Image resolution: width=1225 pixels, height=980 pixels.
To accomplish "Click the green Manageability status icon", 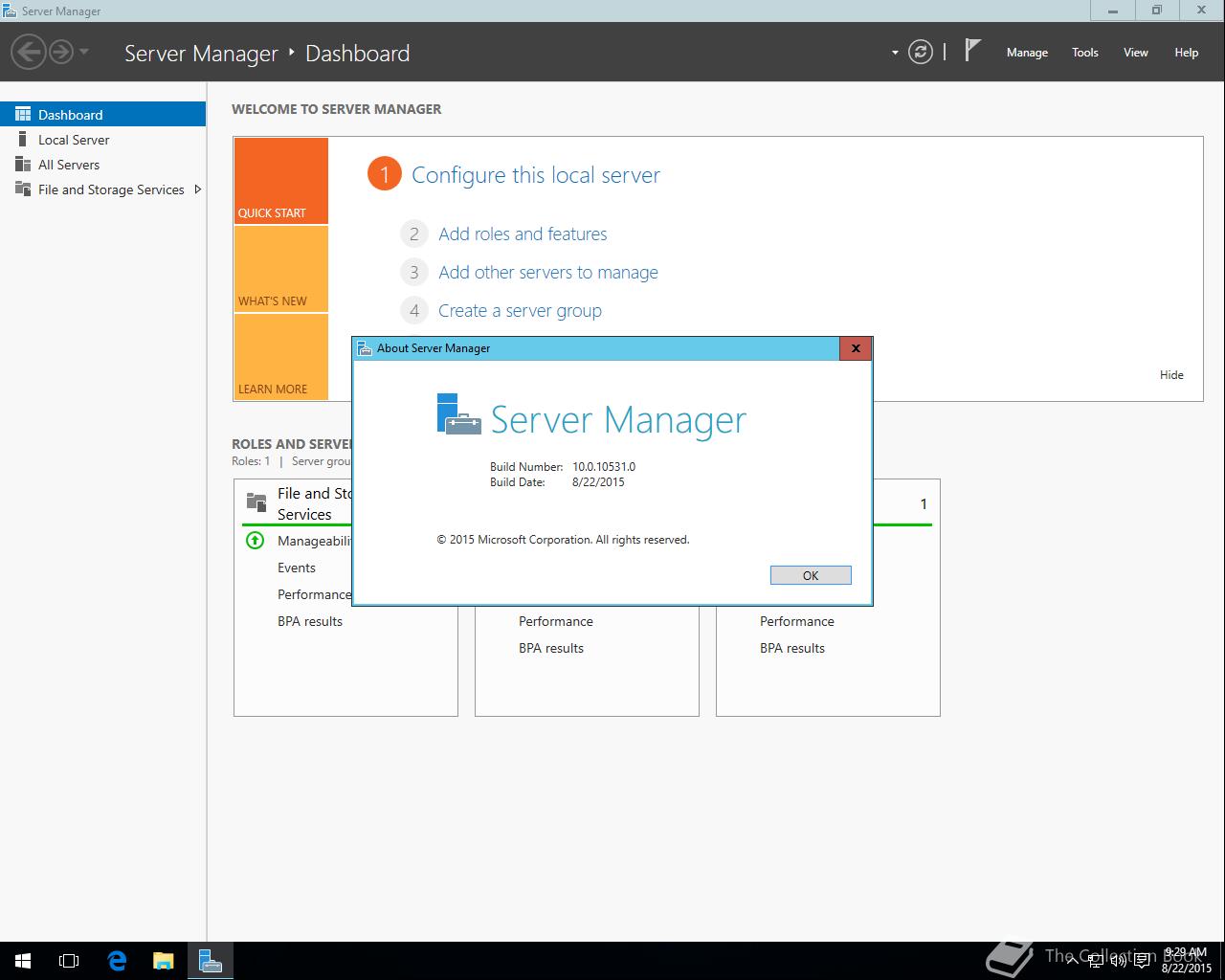I will (x=255, y=541).
